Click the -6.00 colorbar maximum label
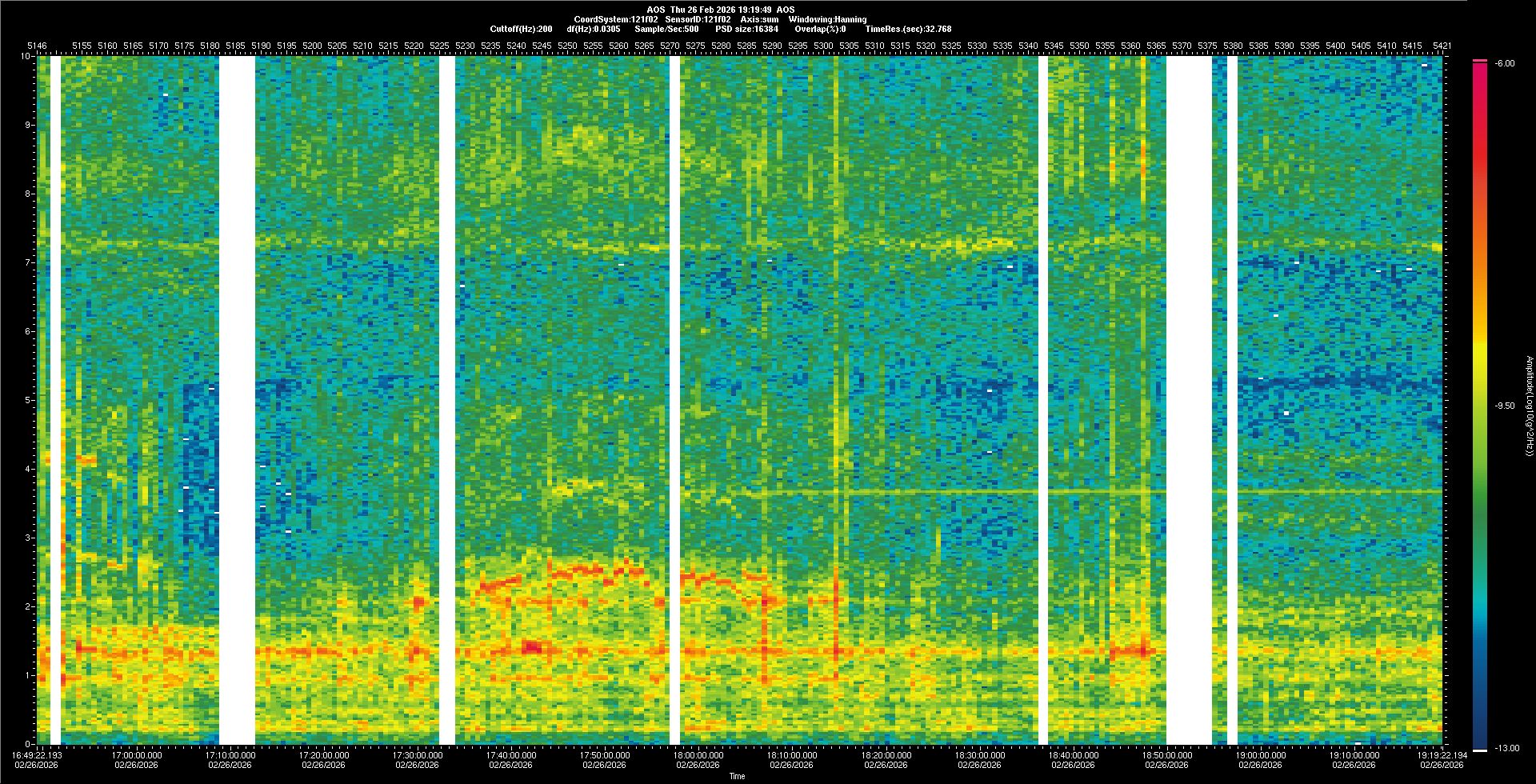 [1504, 63]
